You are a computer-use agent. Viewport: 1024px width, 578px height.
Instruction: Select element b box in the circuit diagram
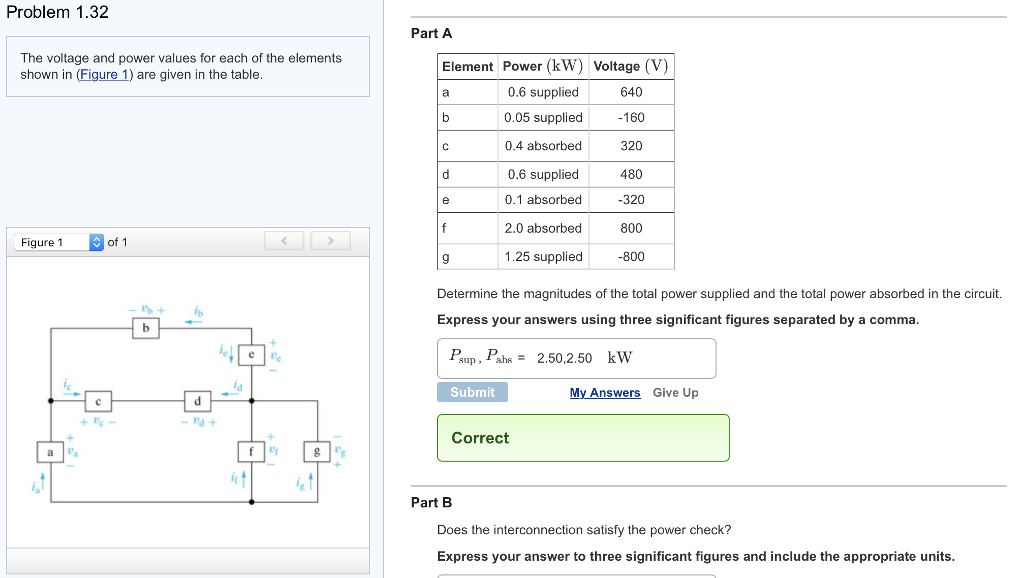point(145,326)
